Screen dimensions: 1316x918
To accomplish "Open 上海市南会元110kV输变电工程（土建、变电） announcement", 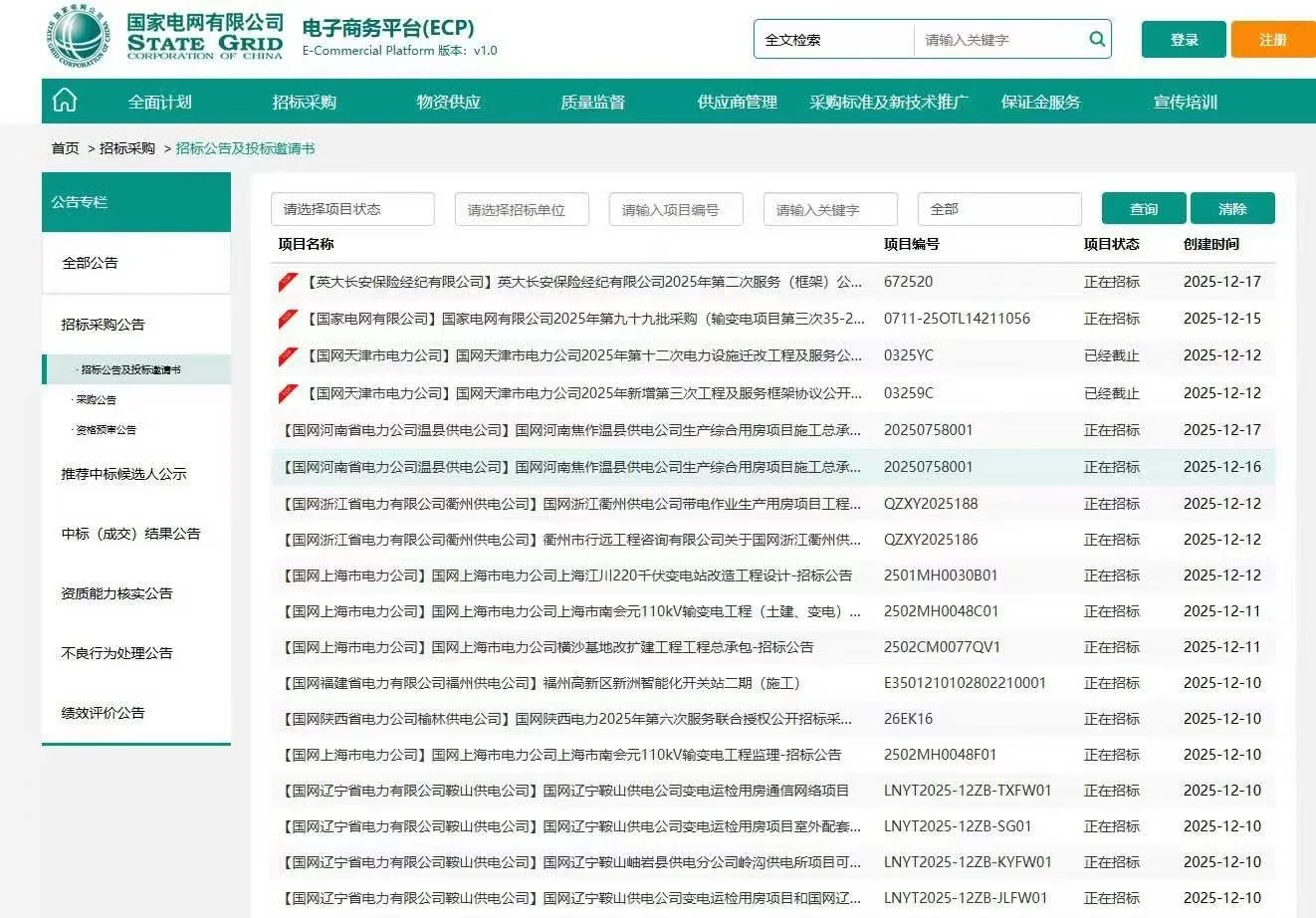I will click(x=571, y=611).
